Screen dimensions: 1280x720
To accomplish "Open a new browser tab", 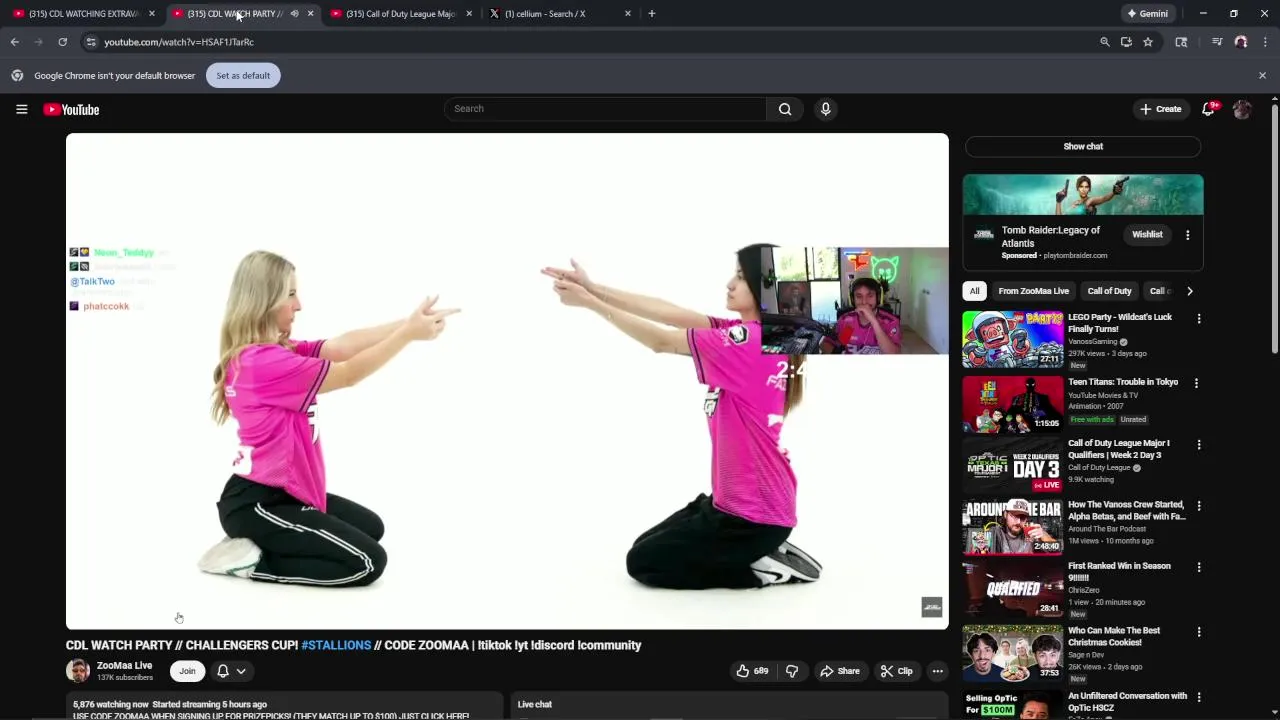I will (652, 14).
